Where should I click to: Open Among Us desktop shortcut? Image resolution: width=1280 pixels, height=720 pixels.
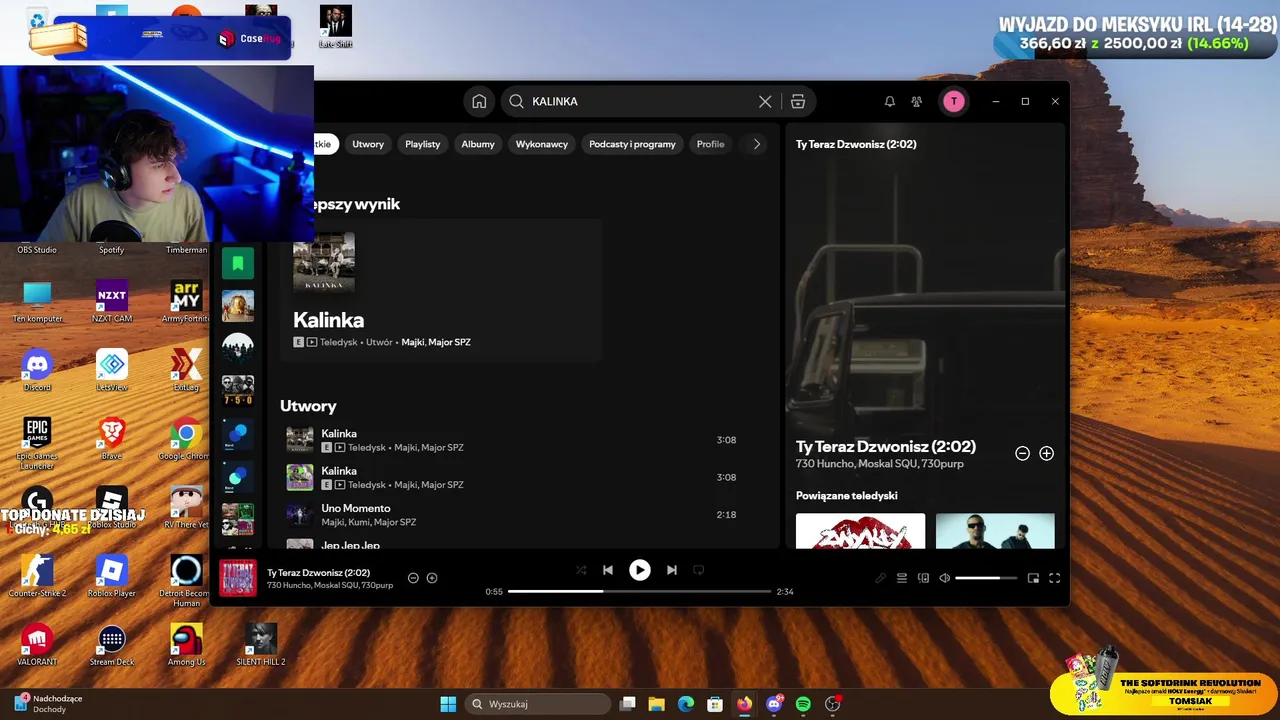186,645
